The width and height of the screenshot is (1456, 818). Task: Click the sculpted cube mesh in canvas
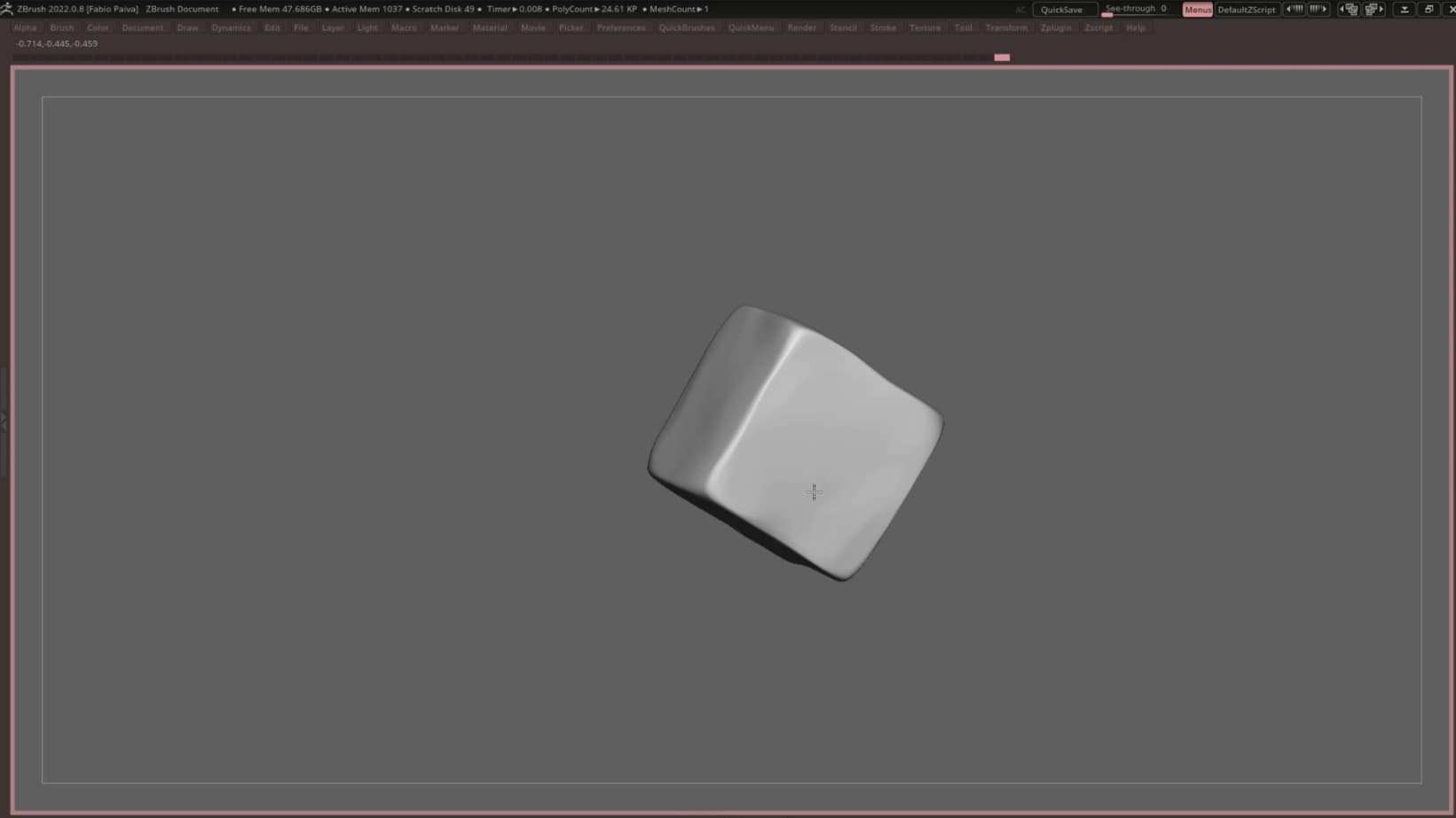[x=795, y=444]
